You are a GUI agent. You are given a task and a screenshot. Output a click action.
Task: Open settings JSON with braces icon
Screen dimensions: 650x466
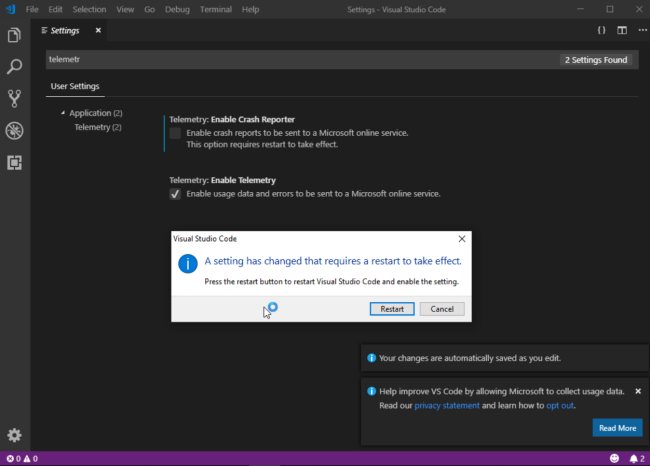(x=601, y=30)
